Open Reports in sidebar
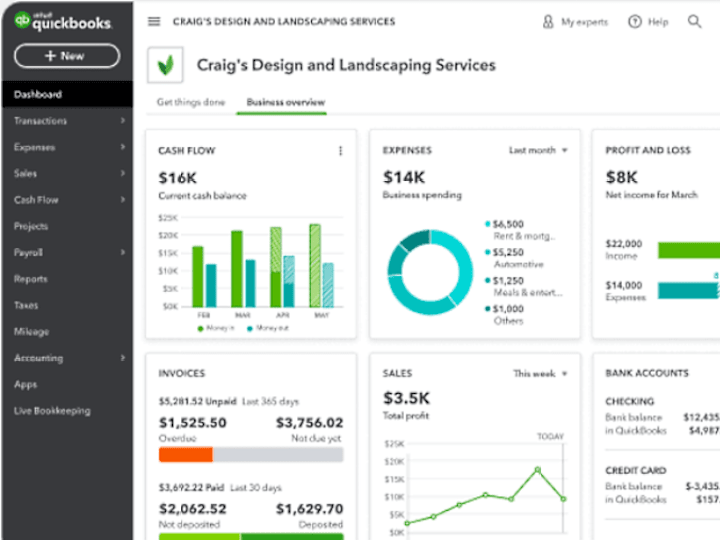Viewport: 720px width, 540px height. (30, 279)
